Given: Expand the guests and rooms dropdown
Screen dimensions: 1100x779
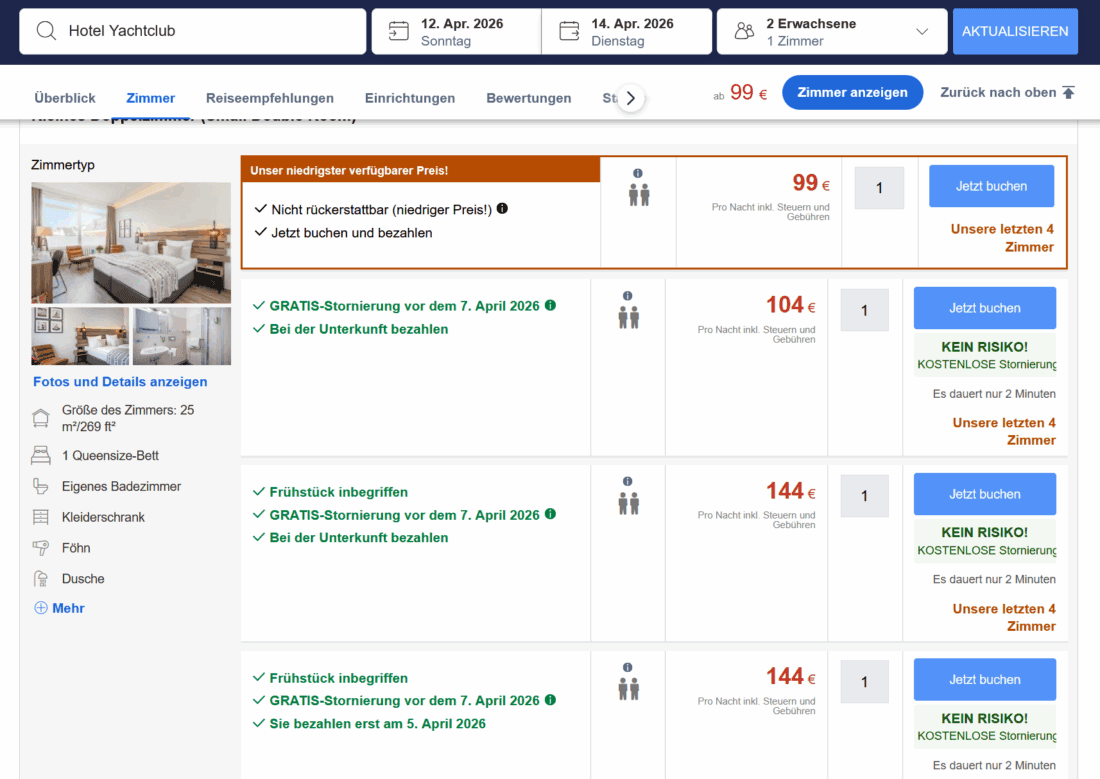Looking at the screenshot, I should click(x=921, y=32).
